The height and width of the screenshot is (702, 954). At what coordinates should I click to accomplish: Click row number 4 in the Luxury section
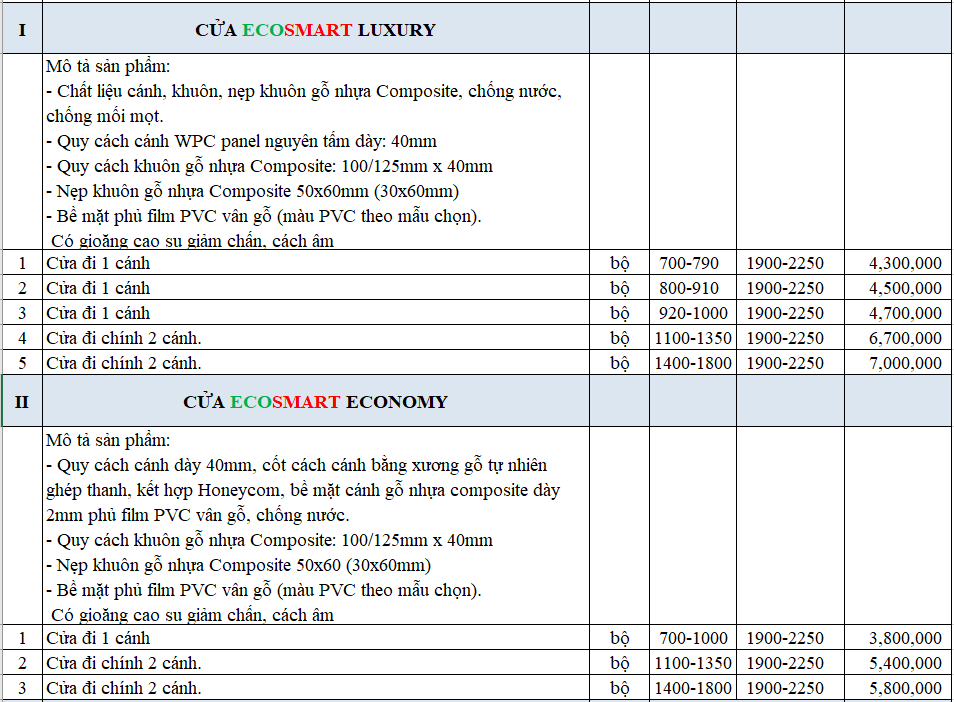[23, 338]
